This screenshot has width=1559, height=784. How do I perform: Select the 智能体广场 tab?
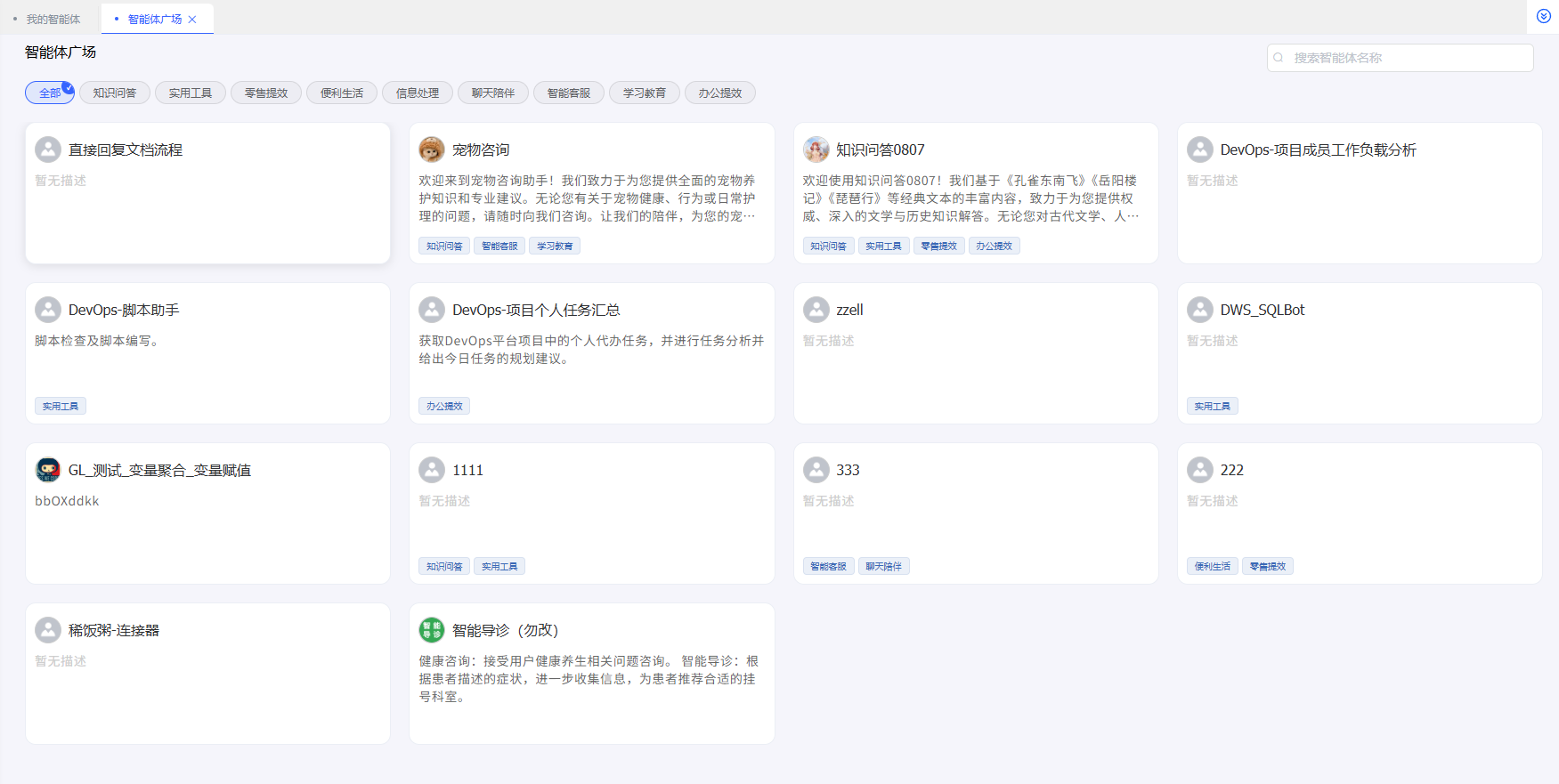(154, 20)
